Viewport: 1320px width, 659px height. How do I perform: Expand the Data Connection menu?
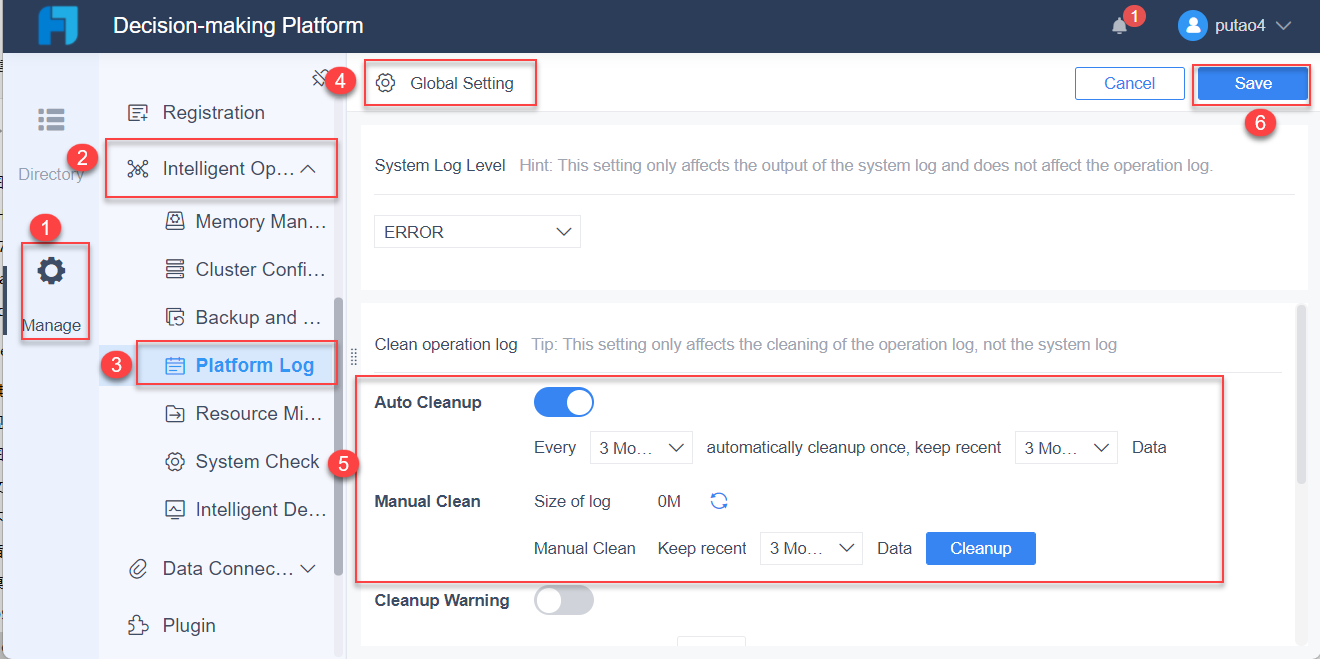point(308,569)
